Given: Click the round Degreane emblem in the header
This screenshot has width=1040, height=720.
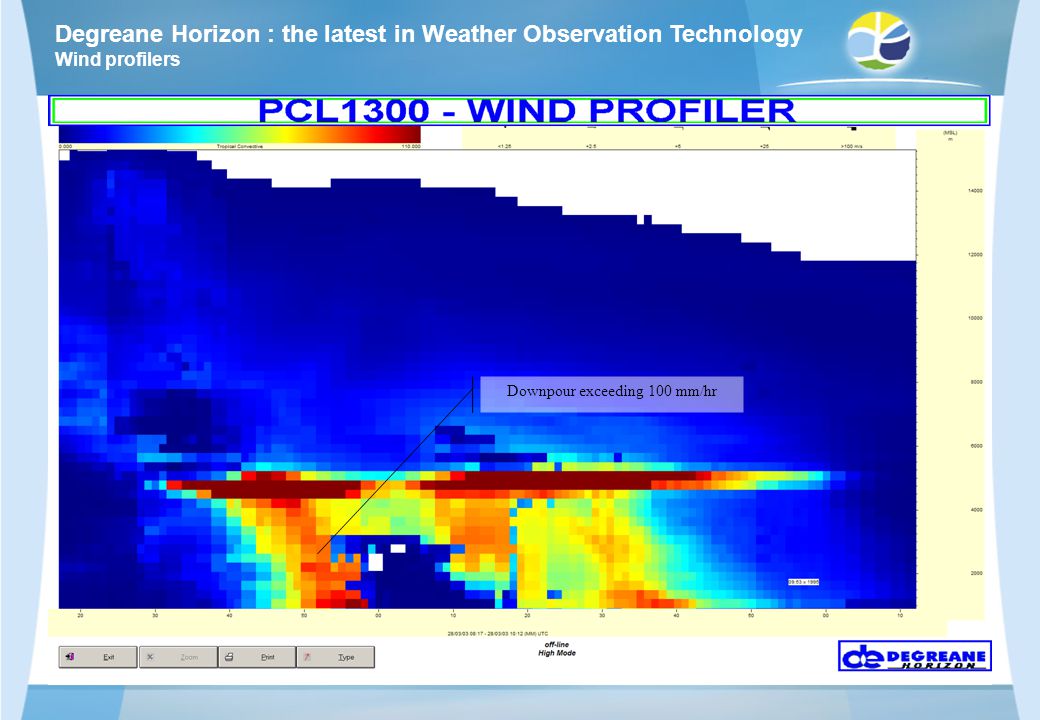Looking at the screenshot, I should point(879,42).
